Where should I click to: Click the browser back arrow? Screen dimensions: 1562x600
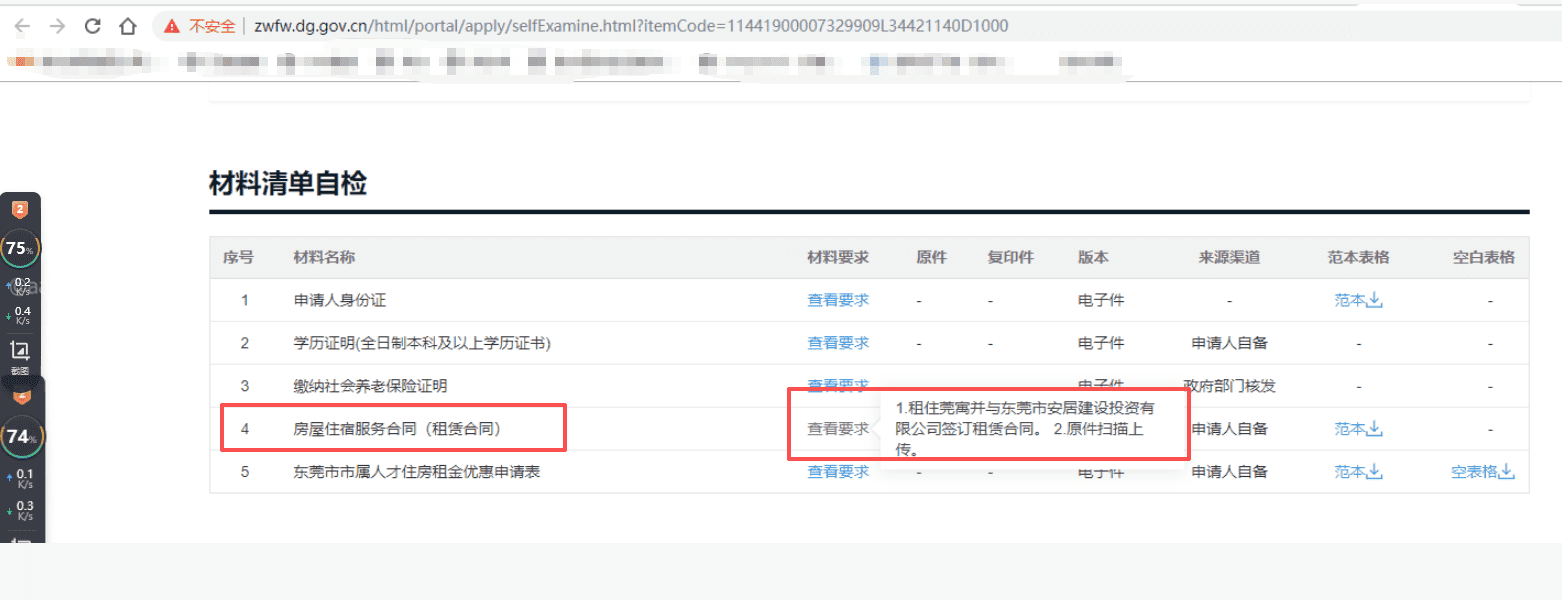coord(22,26)
